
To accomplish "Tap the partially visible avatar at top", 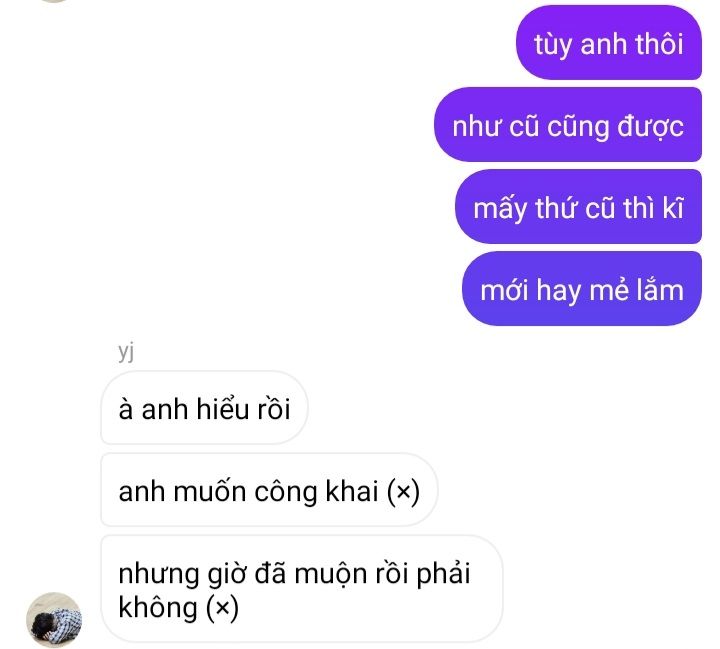I will [54, 1].
